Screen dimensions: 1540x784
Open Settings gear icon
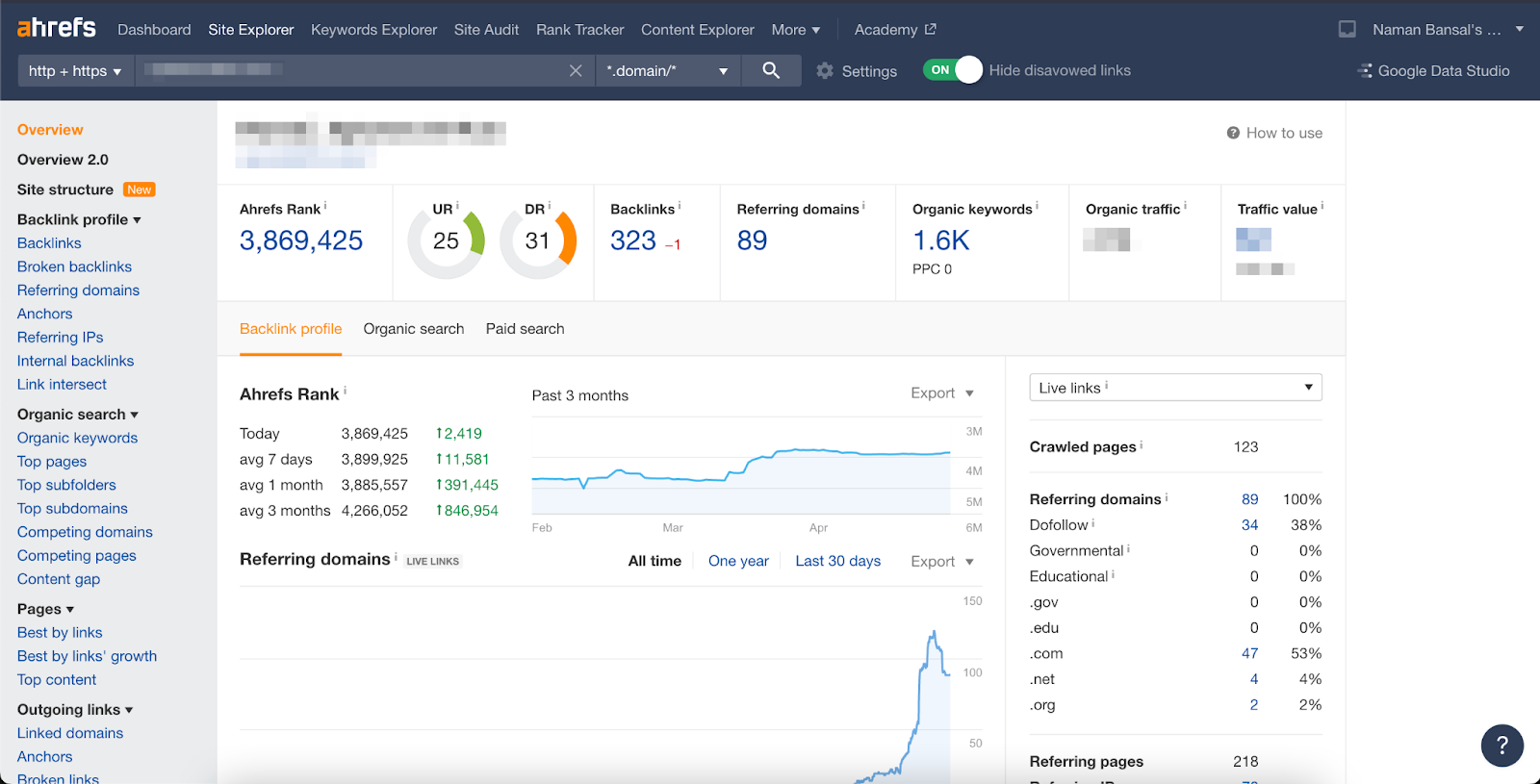coord(825,70)
